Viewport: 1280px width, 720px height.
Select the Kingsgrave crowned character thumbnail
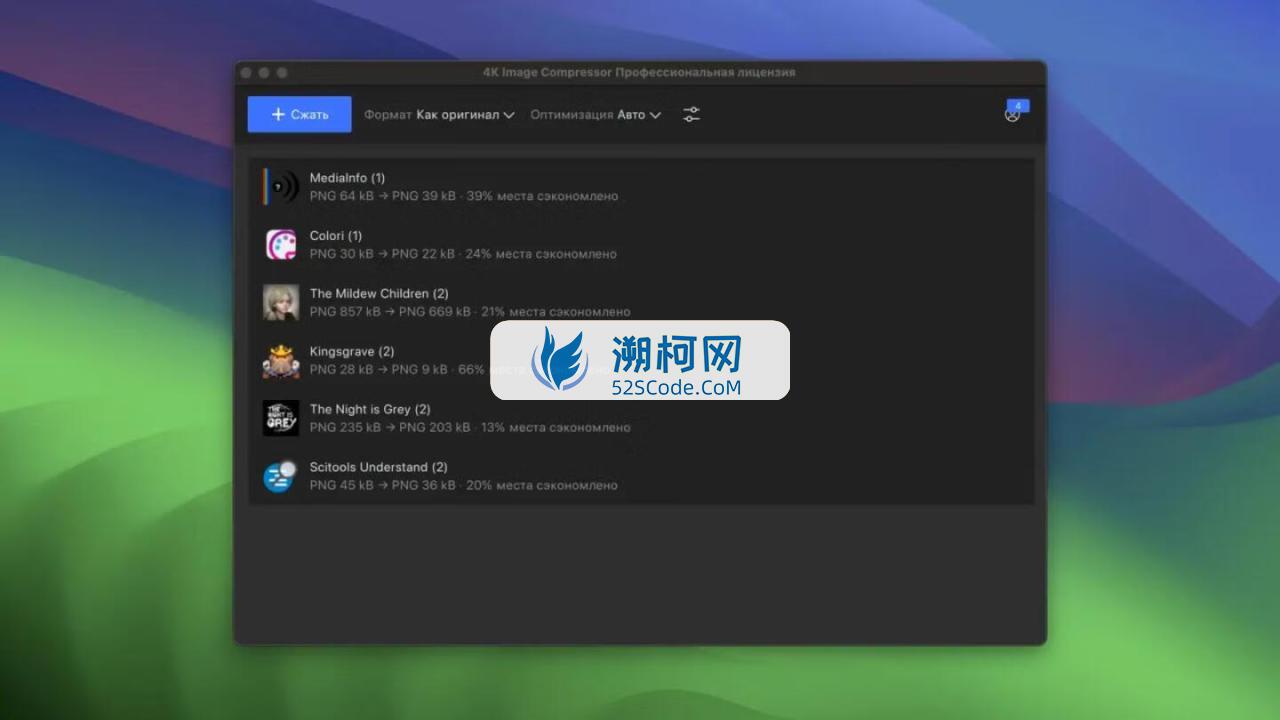click(281, 360)
